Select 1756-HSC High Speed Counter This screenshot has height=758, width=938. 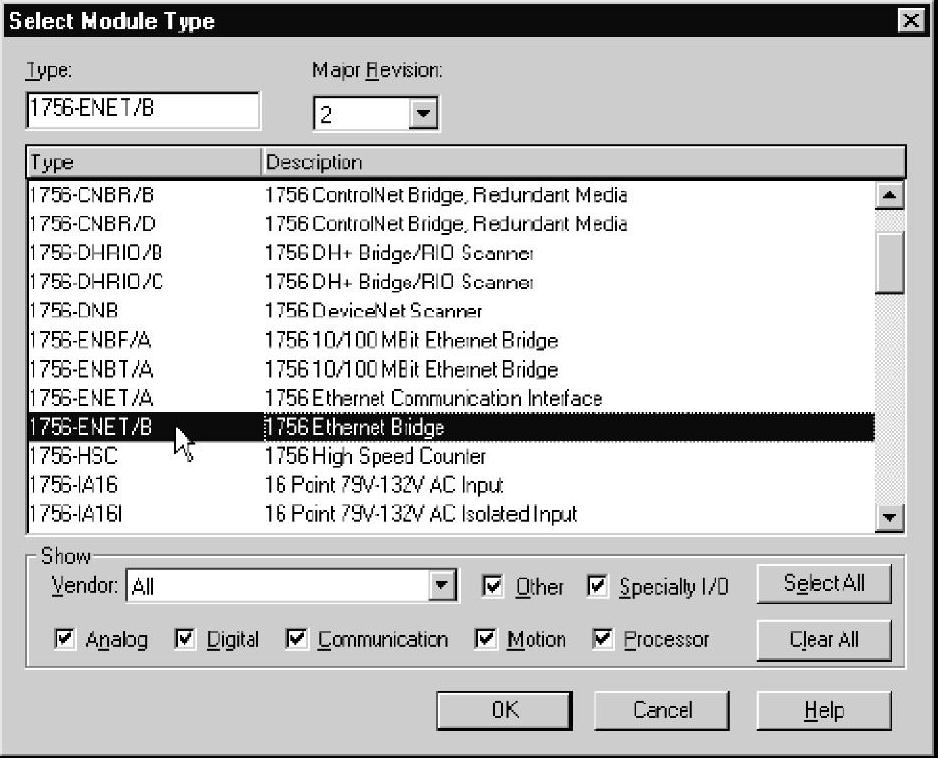(x=451, y=456)
